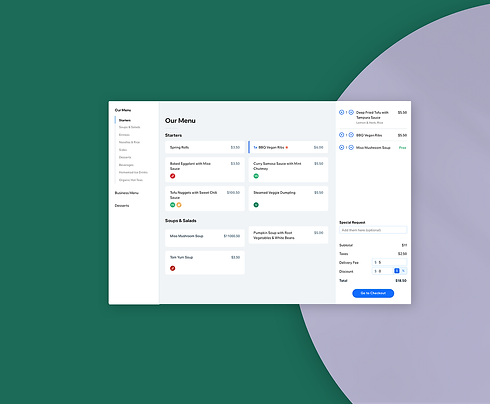Select BBQ Vegan Ribs menu card
This screenshot has width=490, height=404.
click(288, 147)
